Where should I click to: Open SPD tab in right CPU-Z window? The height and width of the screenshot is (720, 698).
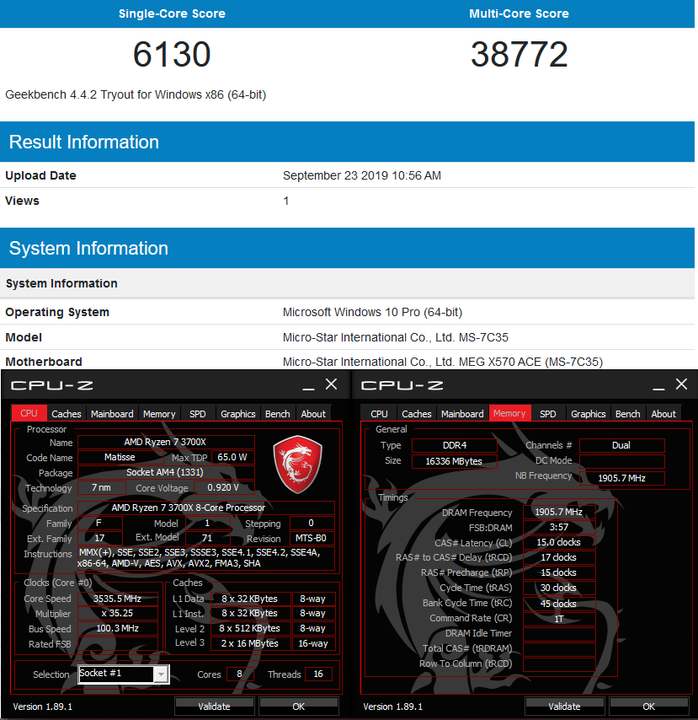click(547, 413)
